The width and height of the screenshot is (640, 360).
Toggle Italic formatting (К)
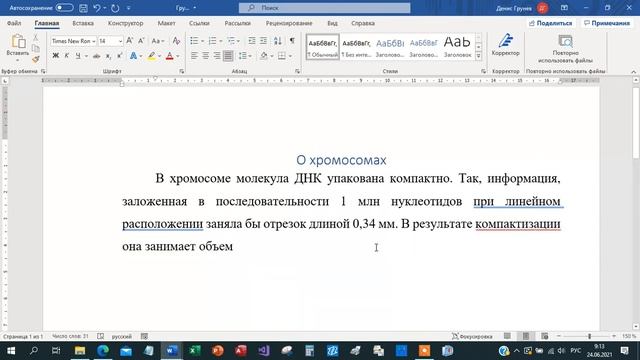coord(67,56)
